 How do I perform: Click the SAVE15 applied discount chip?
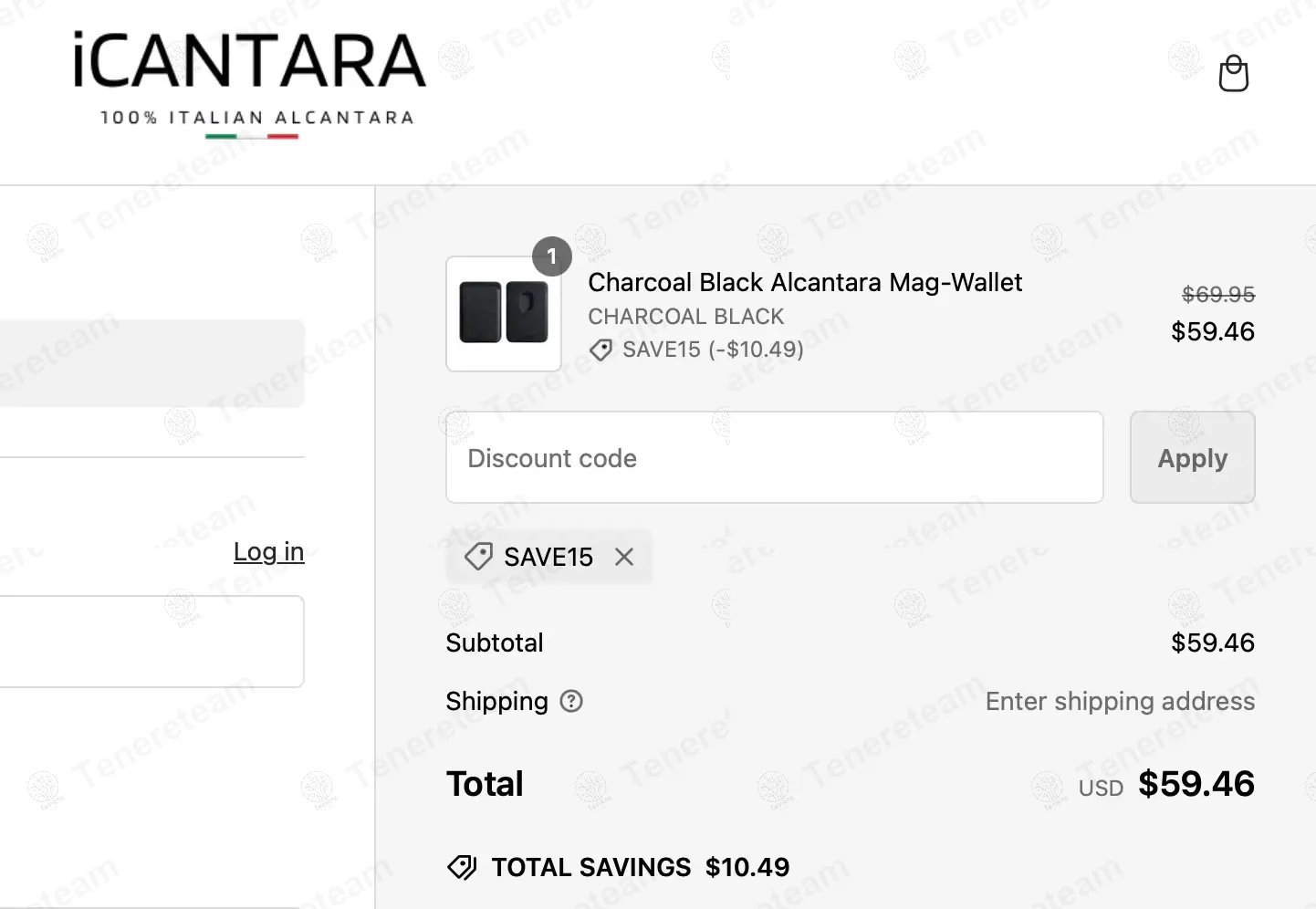point(548,557)
